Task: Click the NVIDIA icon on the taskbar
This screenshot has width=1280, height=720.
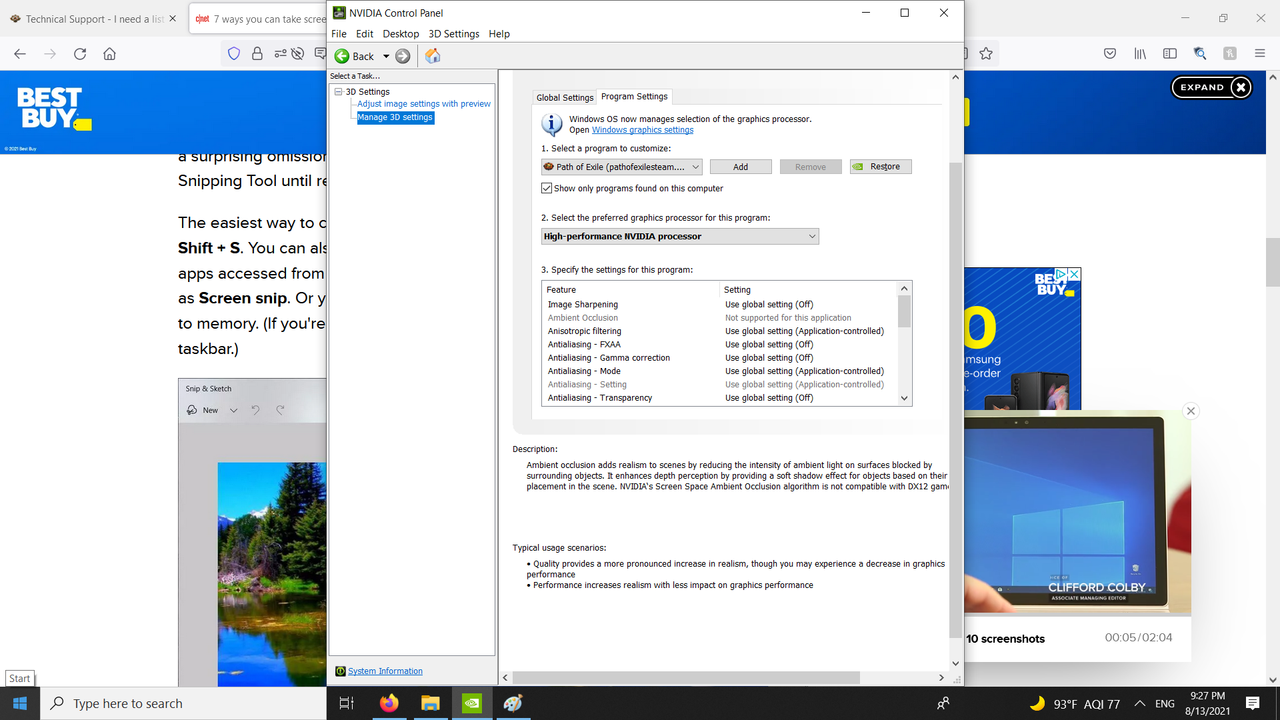Action: pos(471,703)
